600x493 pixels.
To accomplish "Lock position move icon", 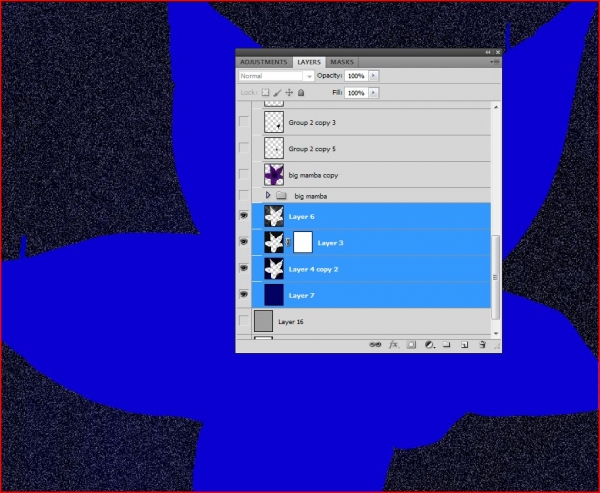I will 289,93.
